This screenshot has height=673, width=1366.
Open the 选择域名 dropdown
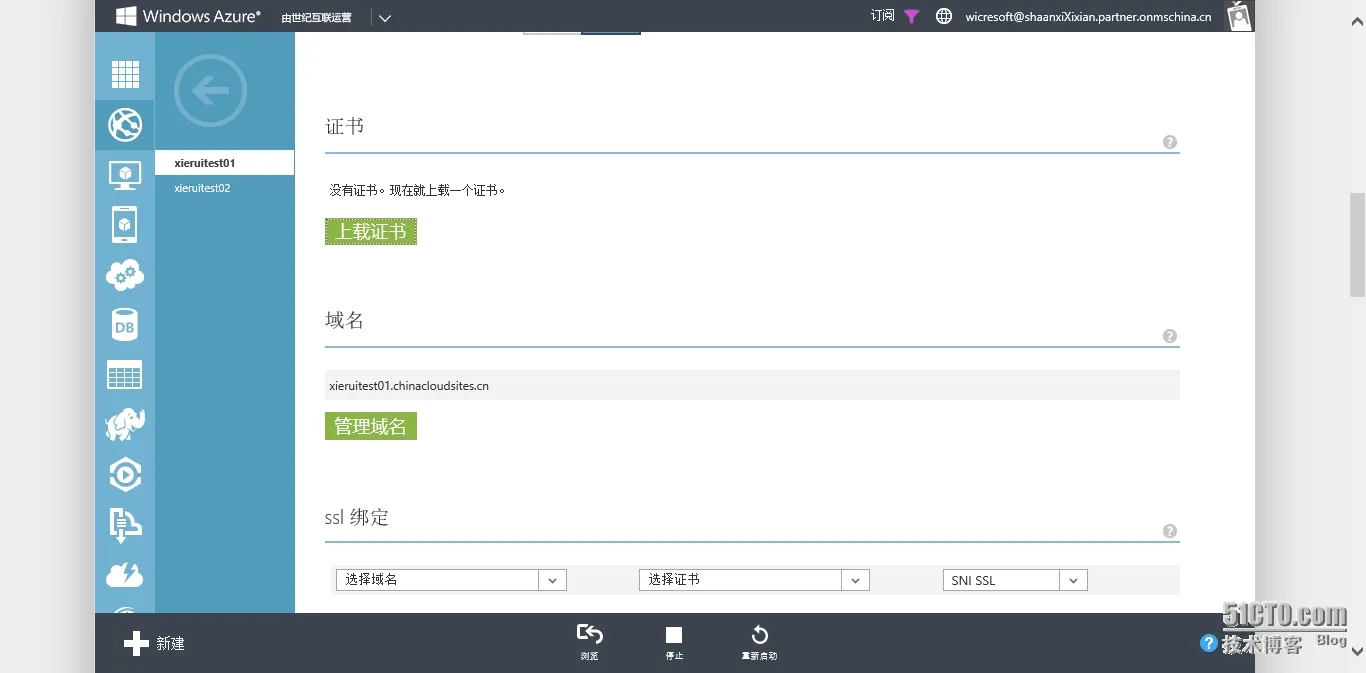451,580
